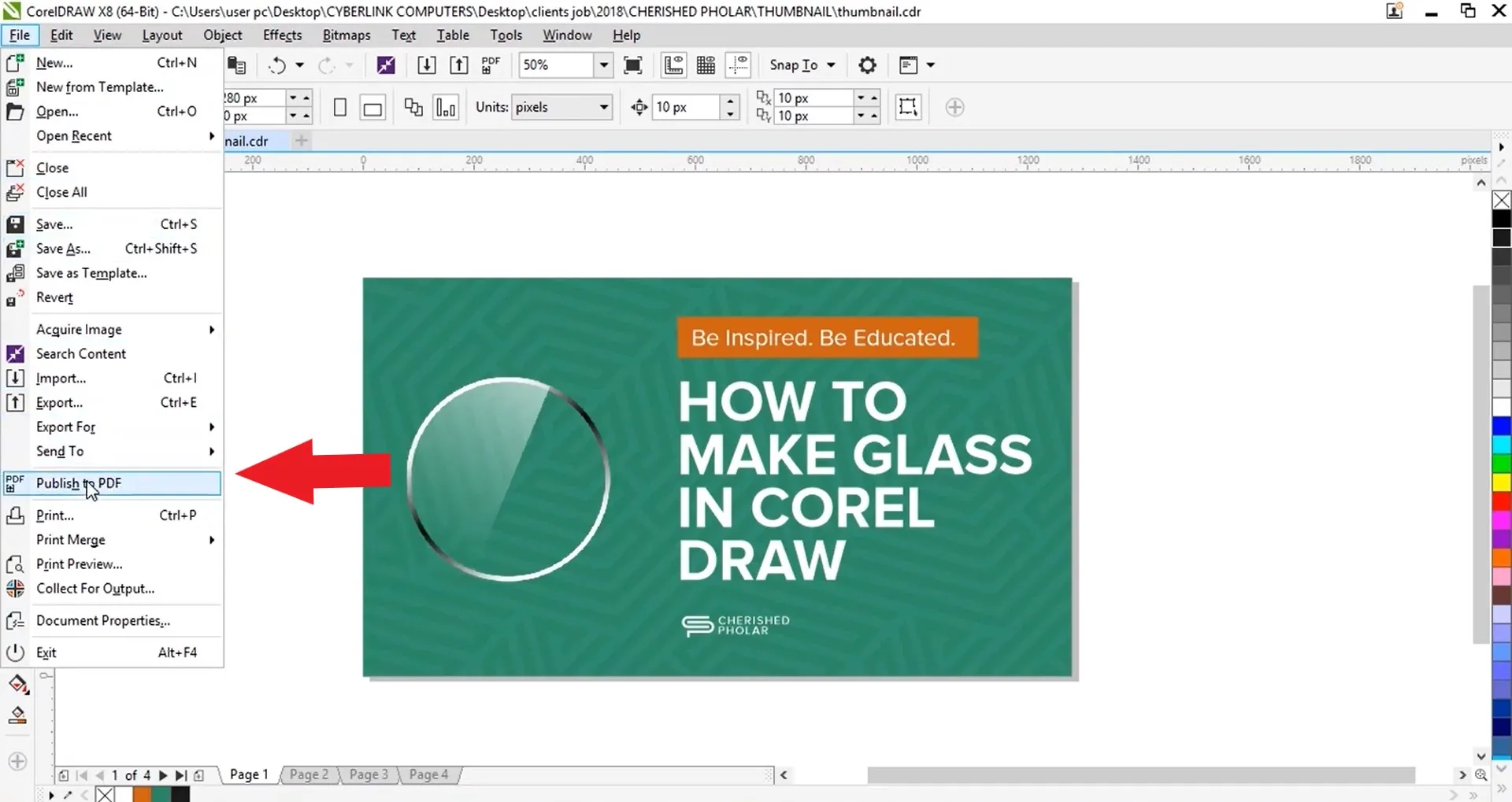Toggle the document grid display
This screenshot has height=802, width=1512.
(706, 65)
